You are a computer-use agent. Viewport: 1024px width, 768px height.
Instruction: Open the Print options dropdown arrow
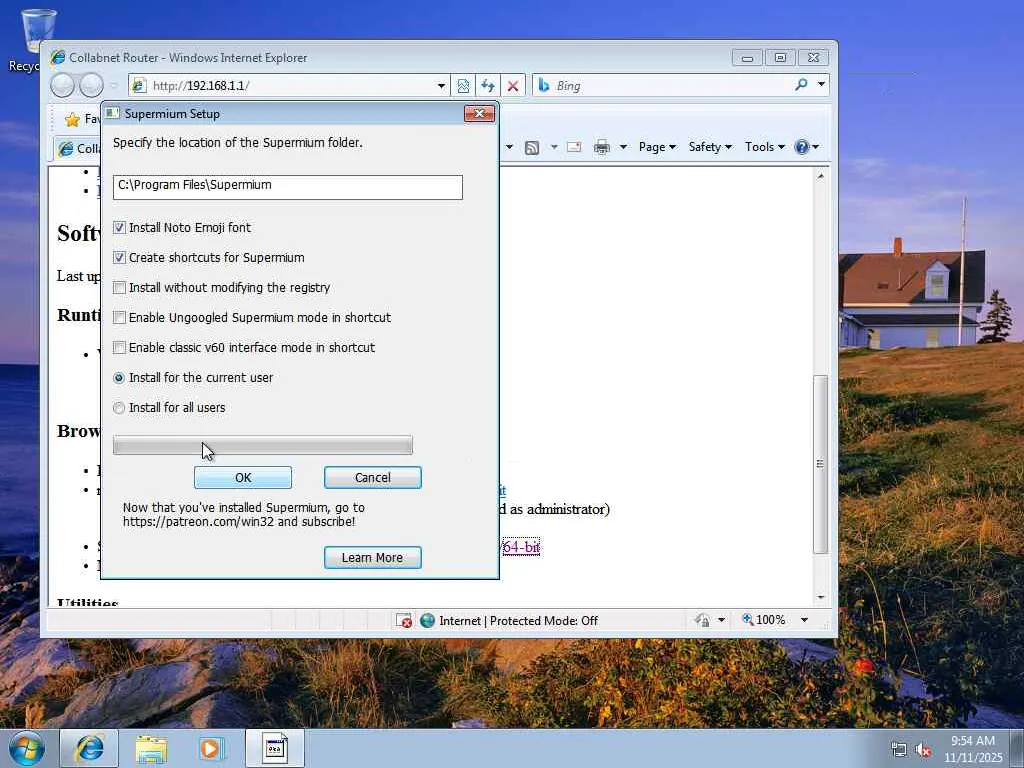tap(623, 147)
